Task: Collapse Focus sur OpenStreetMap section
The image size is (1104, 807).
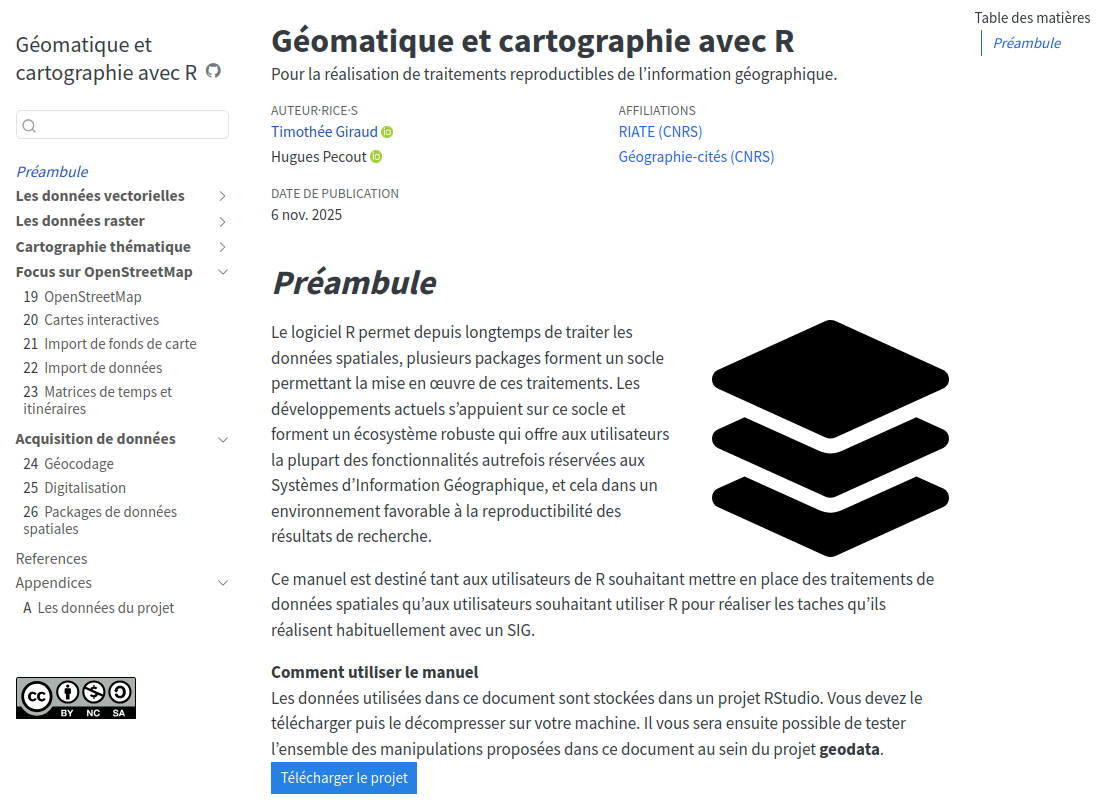Action: click(223, 272)
